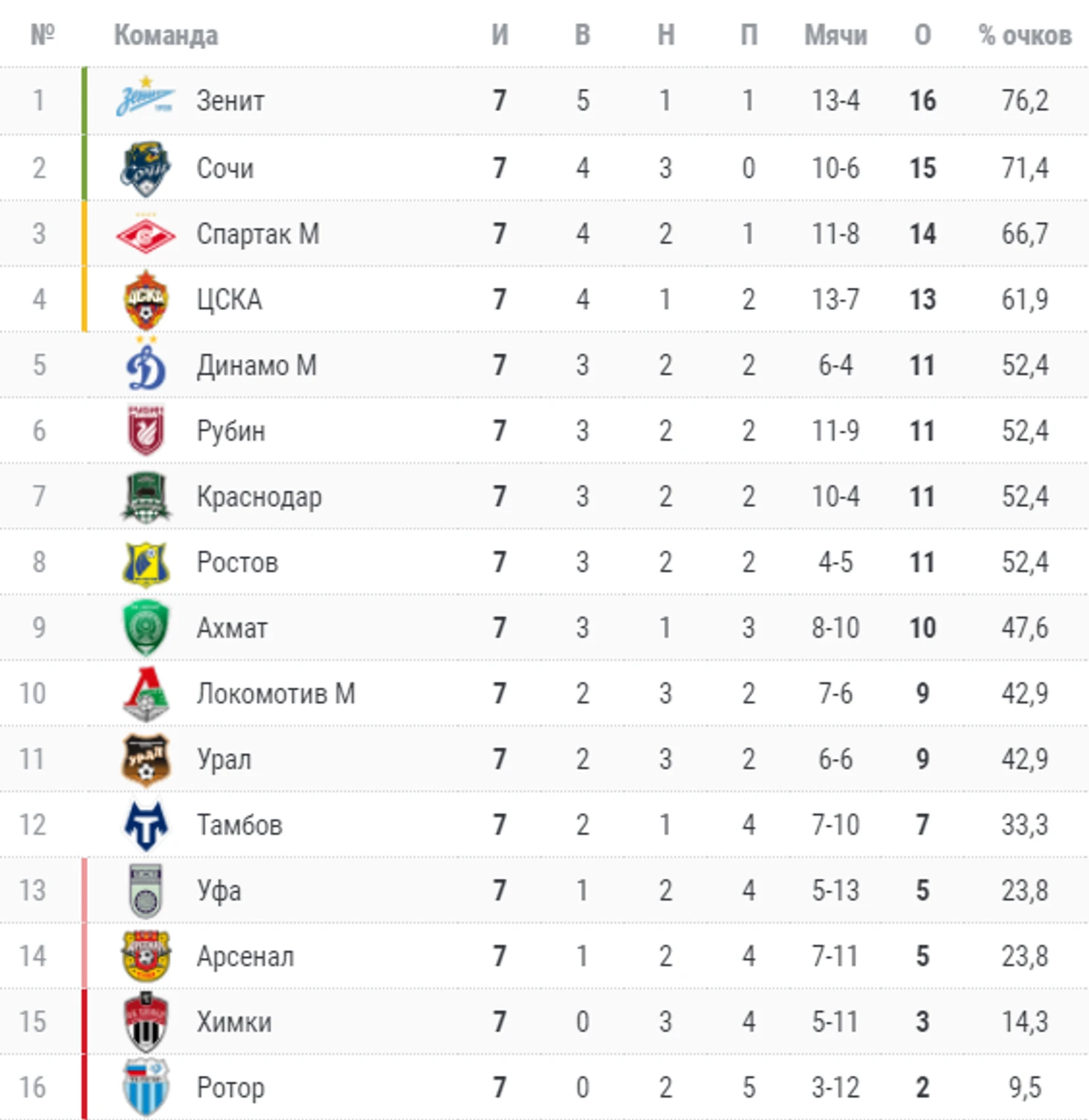
Task: Follow the Химки team name link
Action: (234, 1022)
